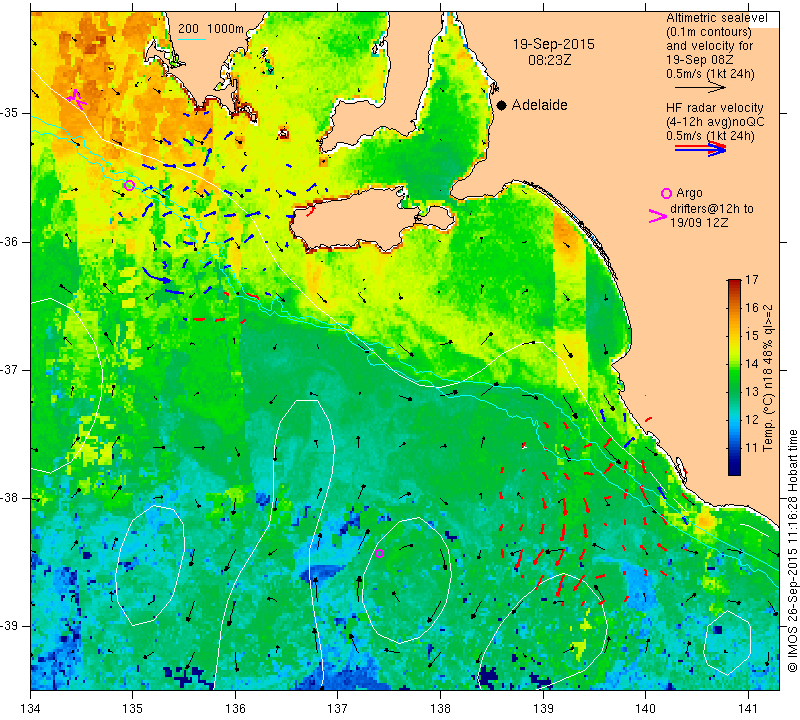Click the longitude label 134
The width and height of the screenshot is (800, 720).
pos(31,708)
